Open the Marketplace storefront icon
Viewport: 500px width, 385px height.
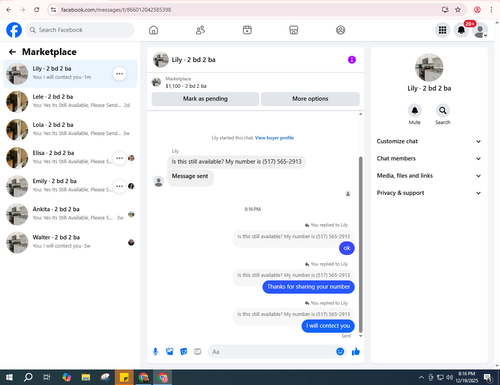294,30
